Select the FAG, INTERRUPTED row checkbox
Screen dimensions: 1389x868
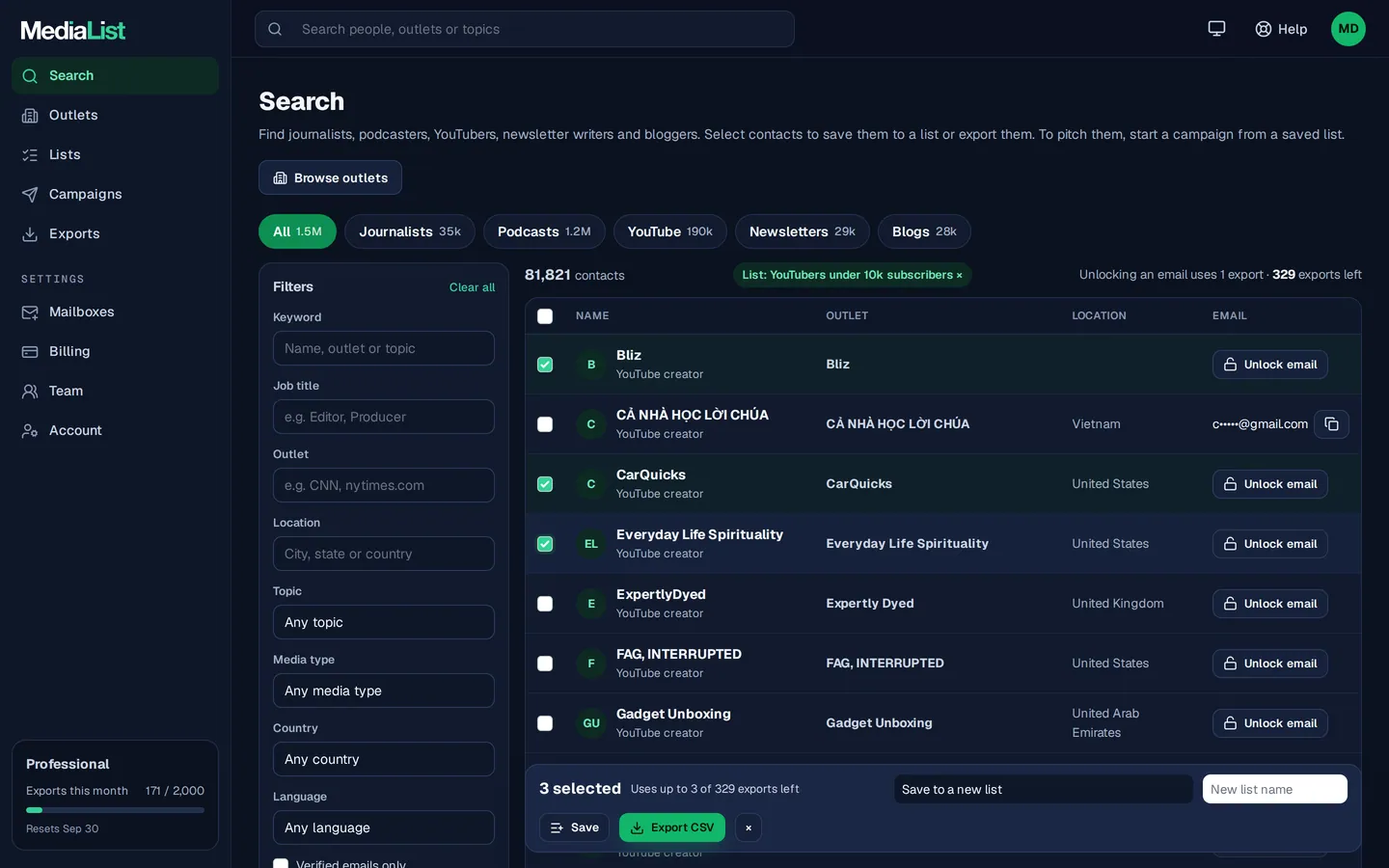[x=545, y=664]
